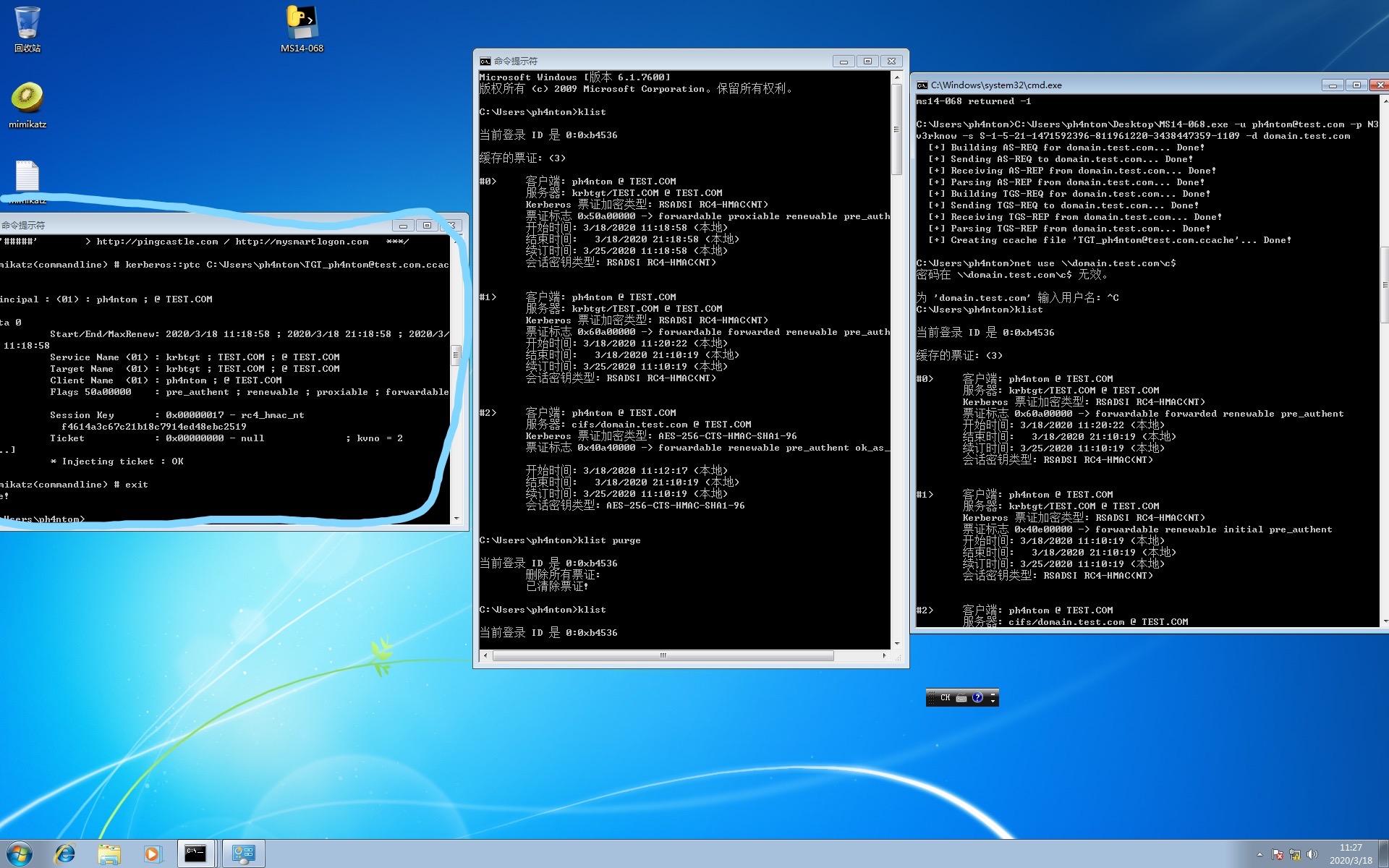Click the 'kerberos::ptc' command line in left window
This screenshot has width=1389, height=868.
224,265
